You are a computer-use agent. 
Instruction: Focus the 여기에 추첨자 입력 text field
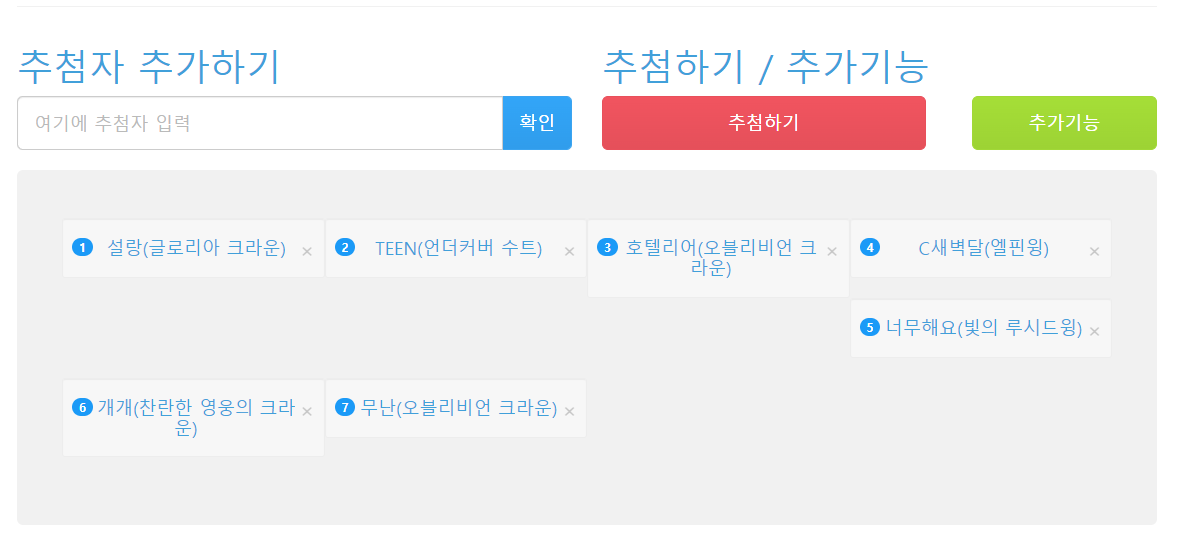pyautogui.click(x=260, y=123)
